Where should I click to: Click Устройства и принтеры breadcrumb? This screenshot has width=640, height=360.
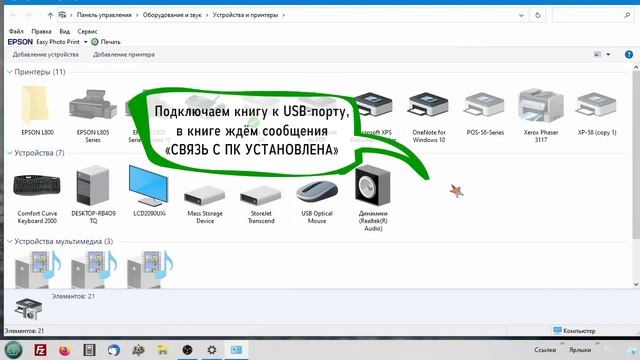(x=245, y=15)
